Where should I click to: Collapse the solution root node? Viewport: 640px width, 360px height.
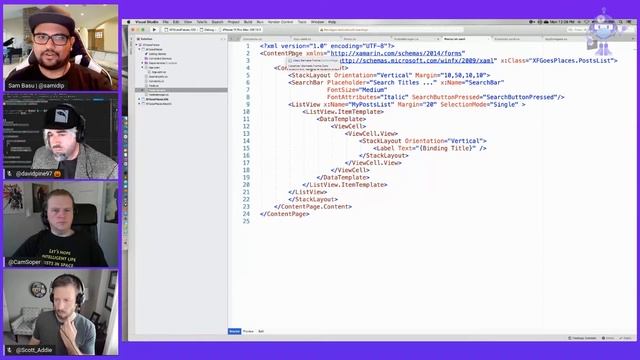point(137,44)
